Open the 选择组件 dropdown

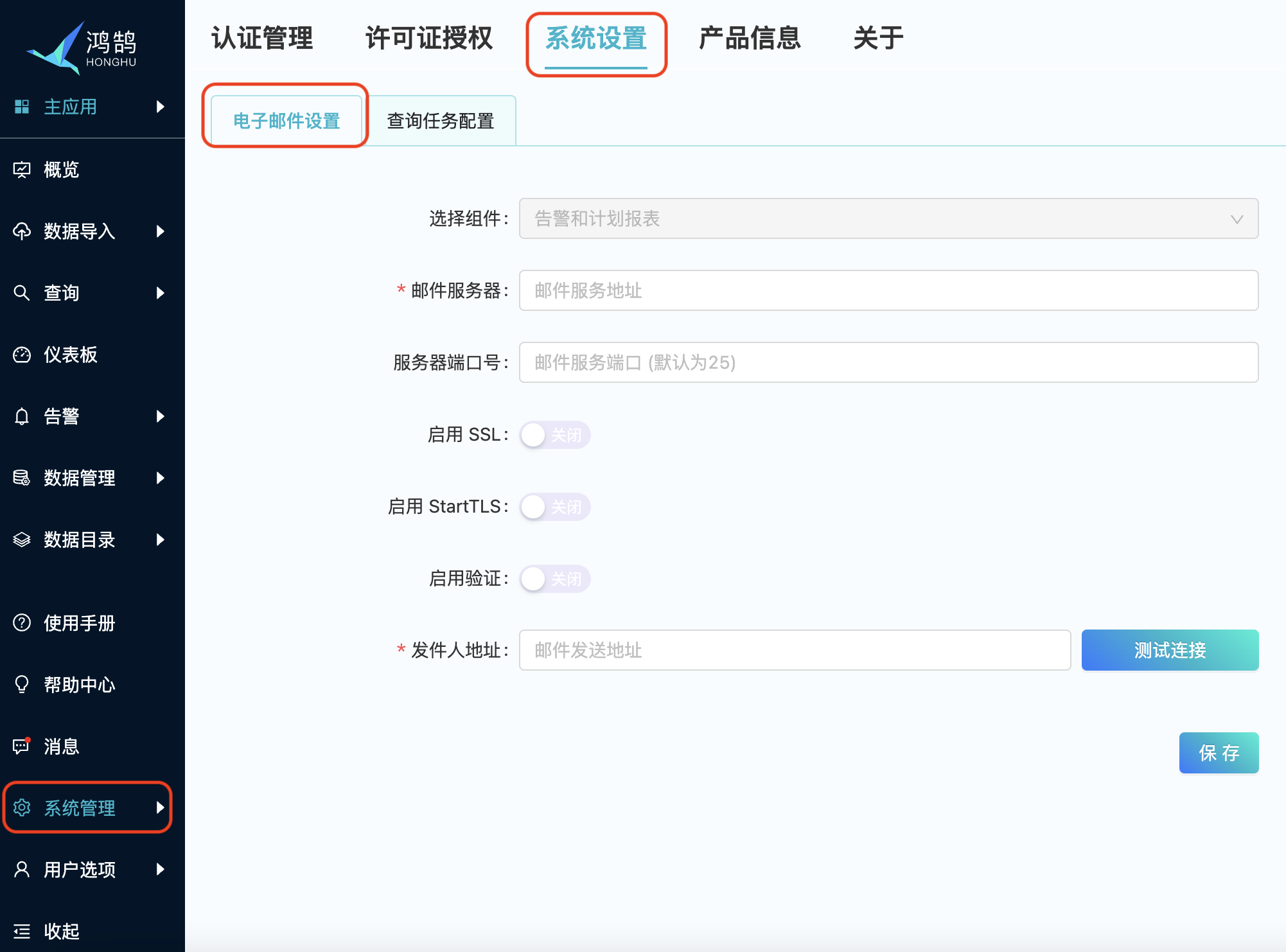pyautogui.click(x=888, y=218)
